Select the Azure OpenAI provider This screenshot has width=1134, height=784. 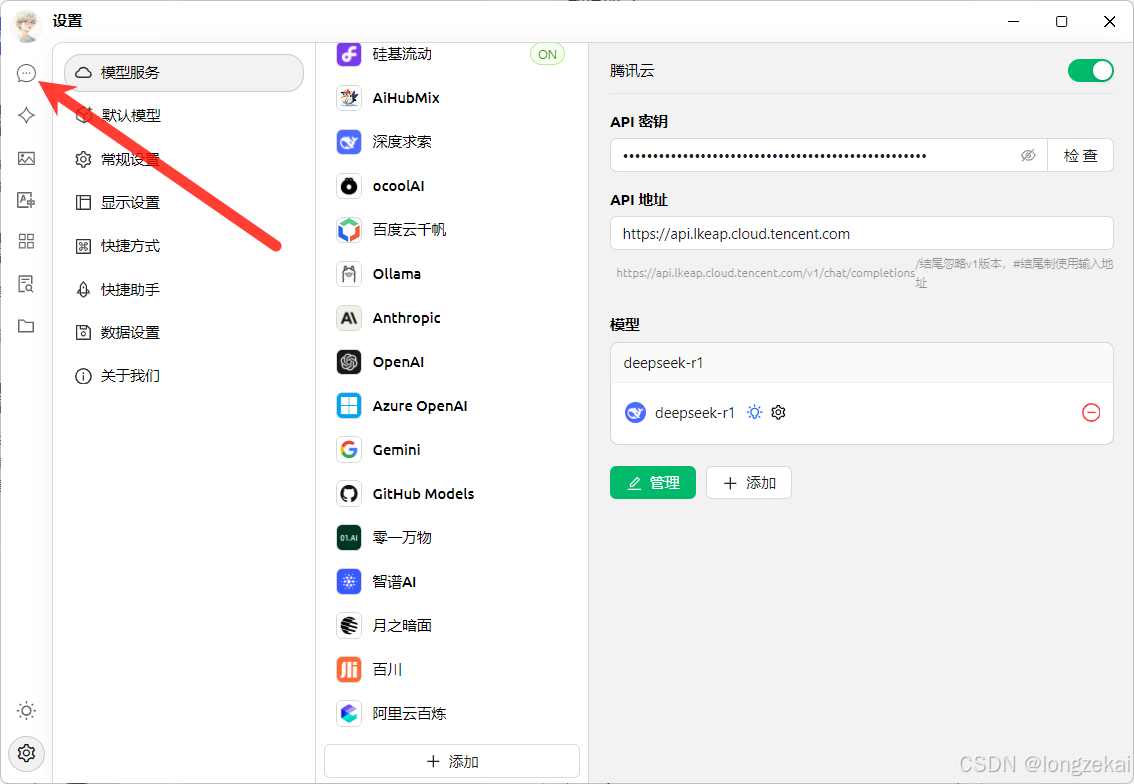pyautogui.click(x=451, y=406)
